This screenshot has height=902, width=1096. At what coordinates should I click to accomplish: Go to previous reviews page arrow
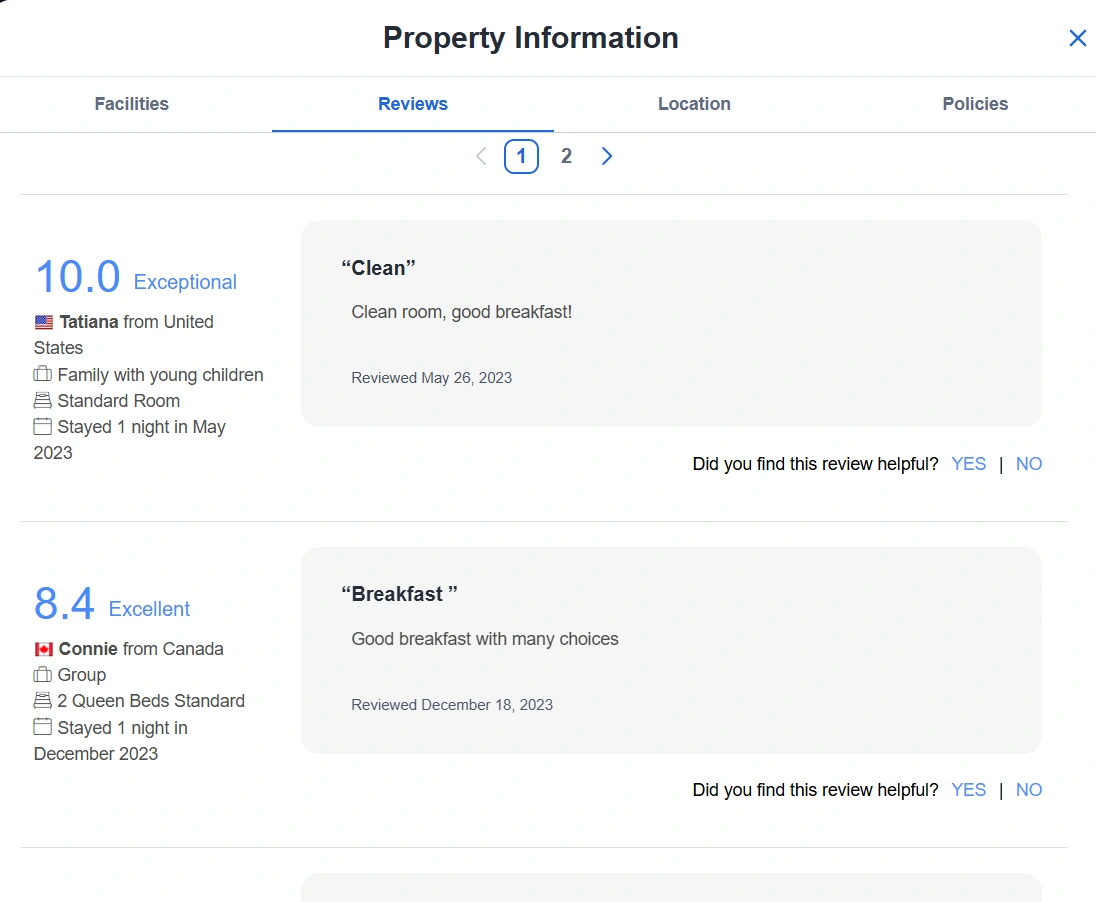point(481,156)
